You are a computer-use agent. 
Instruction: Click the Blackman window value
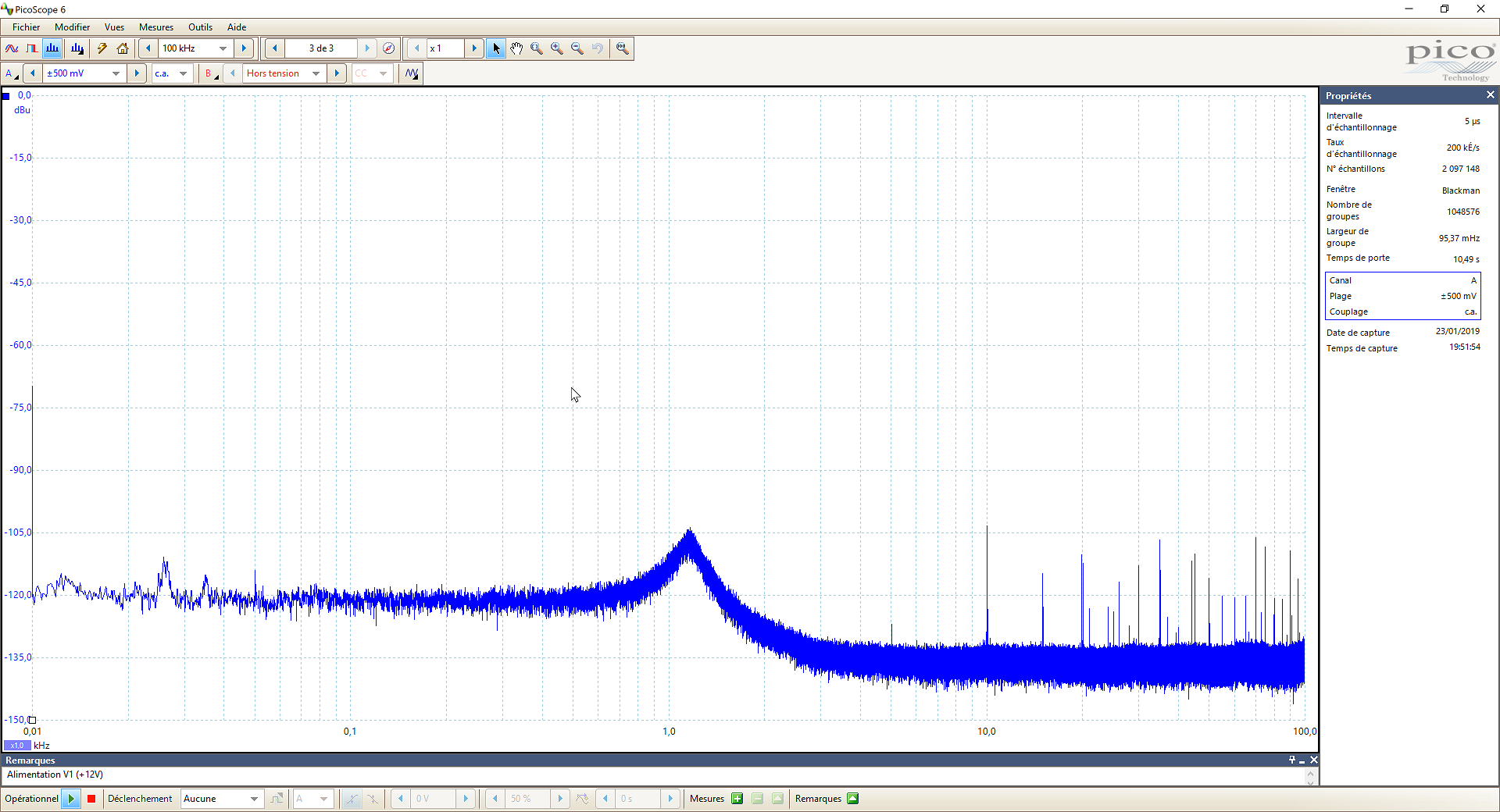[1460, 191]
